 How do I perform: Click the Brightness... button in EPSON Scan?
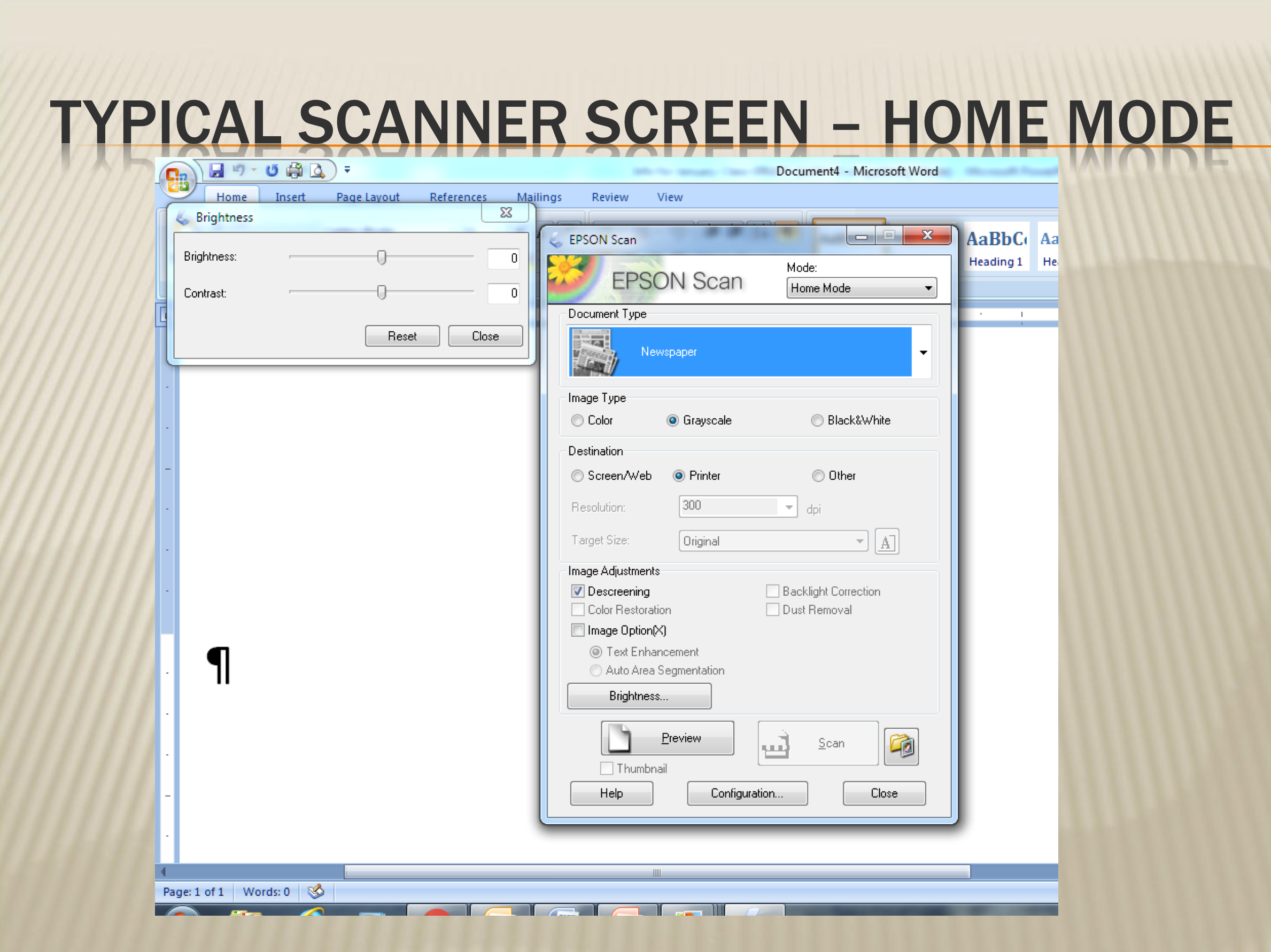click(x=639, y=696)
